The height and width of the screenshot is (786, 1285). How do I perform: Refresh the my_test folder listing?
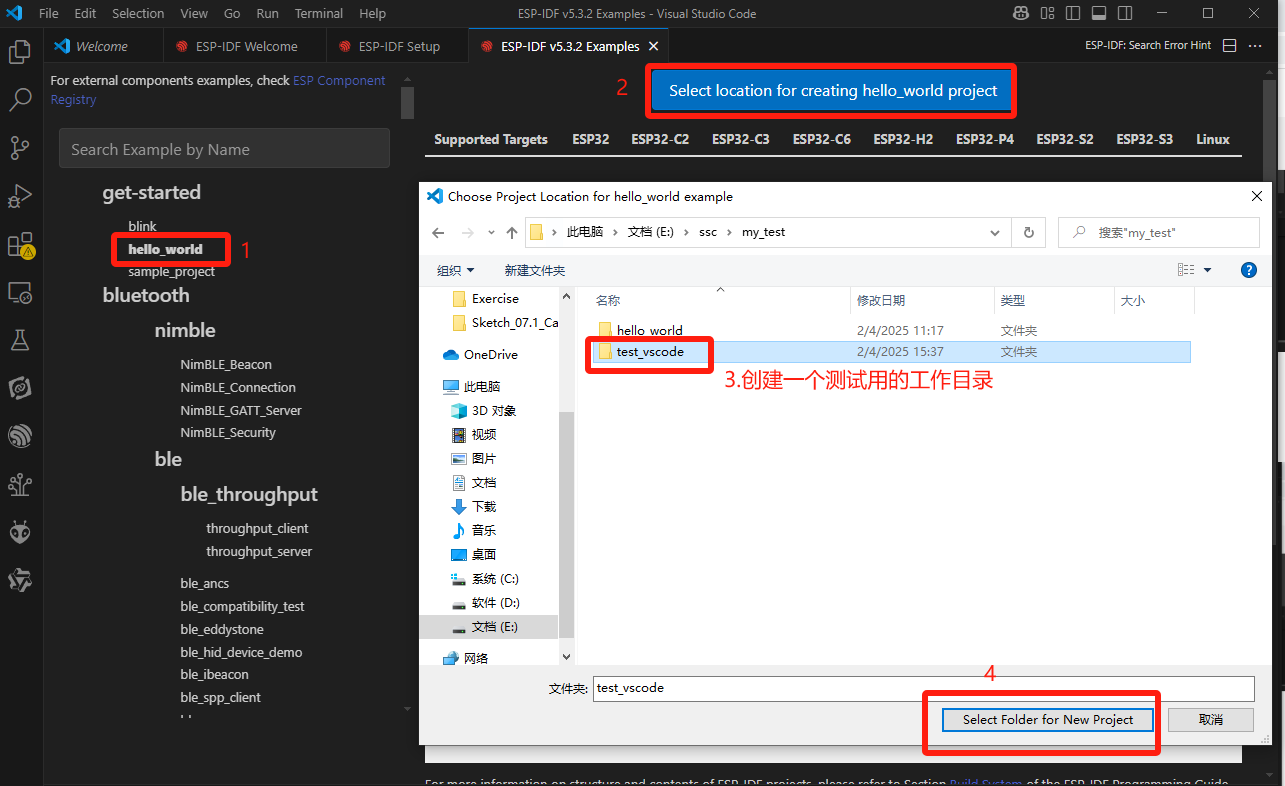pyautogui.click(x=1028, y=232)
